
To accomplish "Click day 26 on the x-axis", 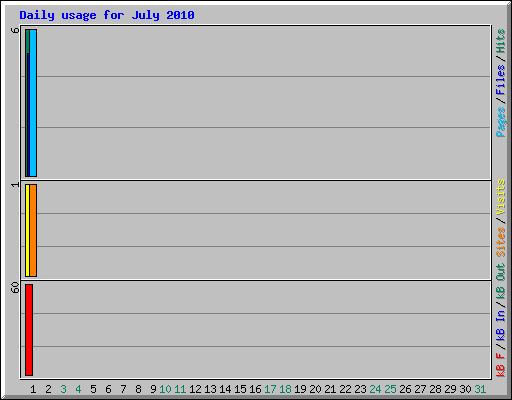I will click(405, 389).
